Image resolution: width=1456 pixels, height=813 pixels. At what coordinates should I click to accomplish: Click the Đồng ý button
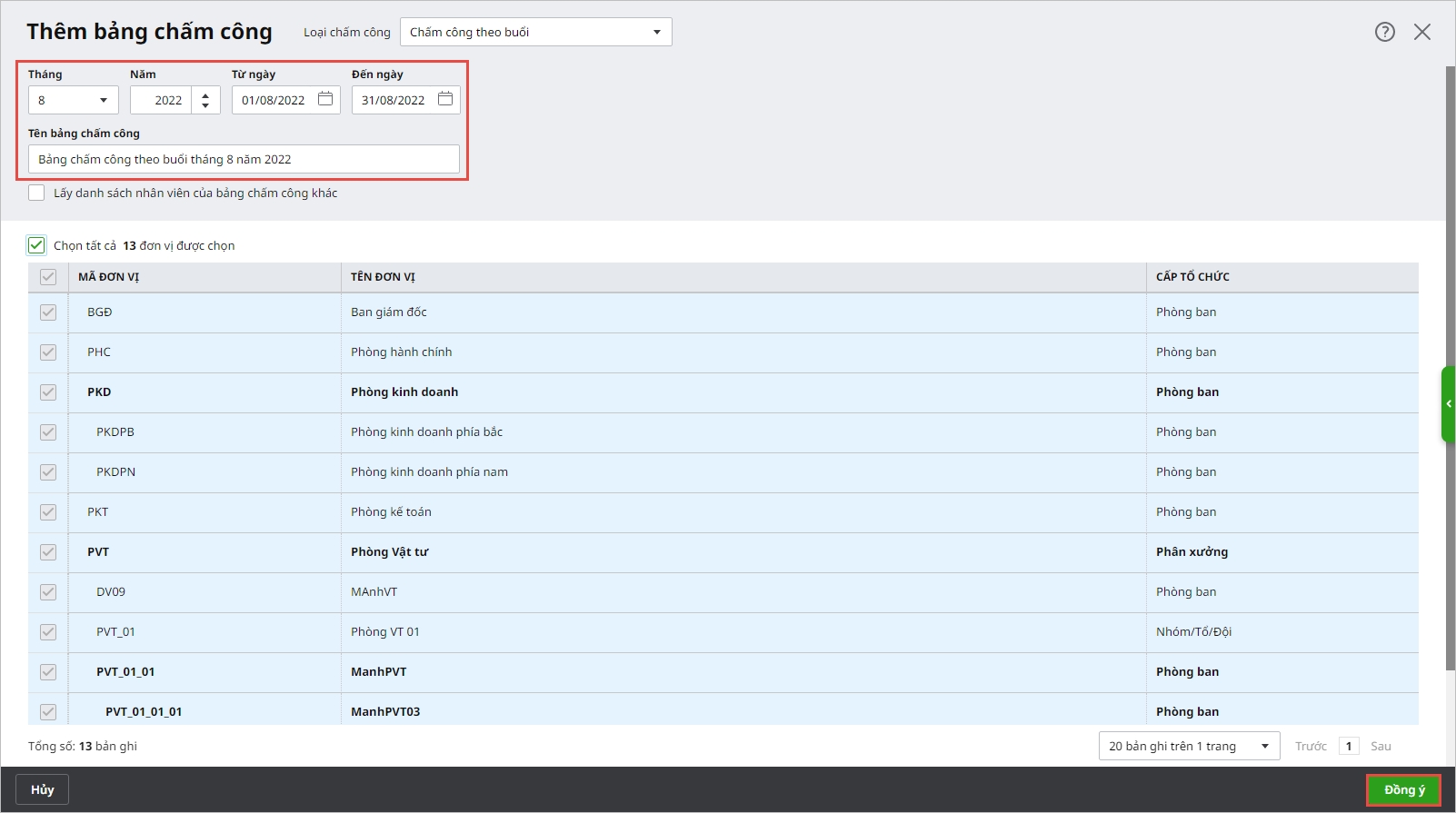point(1404,789)
